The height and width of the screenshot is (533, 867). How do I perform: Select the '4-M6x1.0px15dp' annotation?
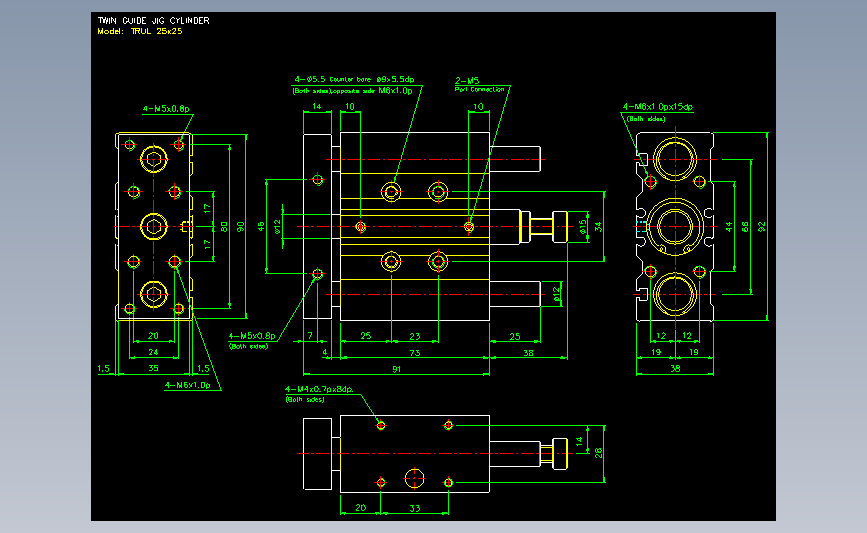657,107
